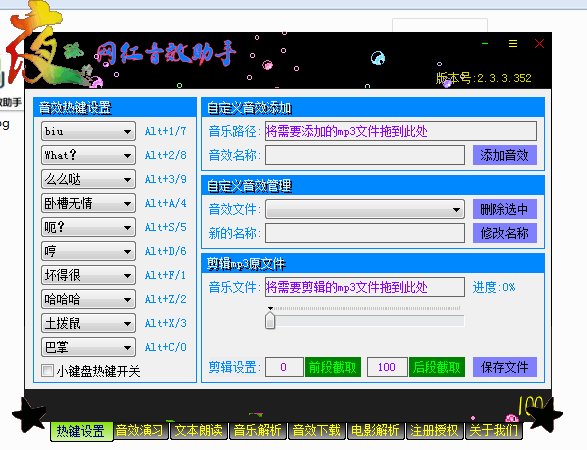Open the 文本朗读 tab
The height and width of the screenshot is (450, 587).
pos(198,430)
